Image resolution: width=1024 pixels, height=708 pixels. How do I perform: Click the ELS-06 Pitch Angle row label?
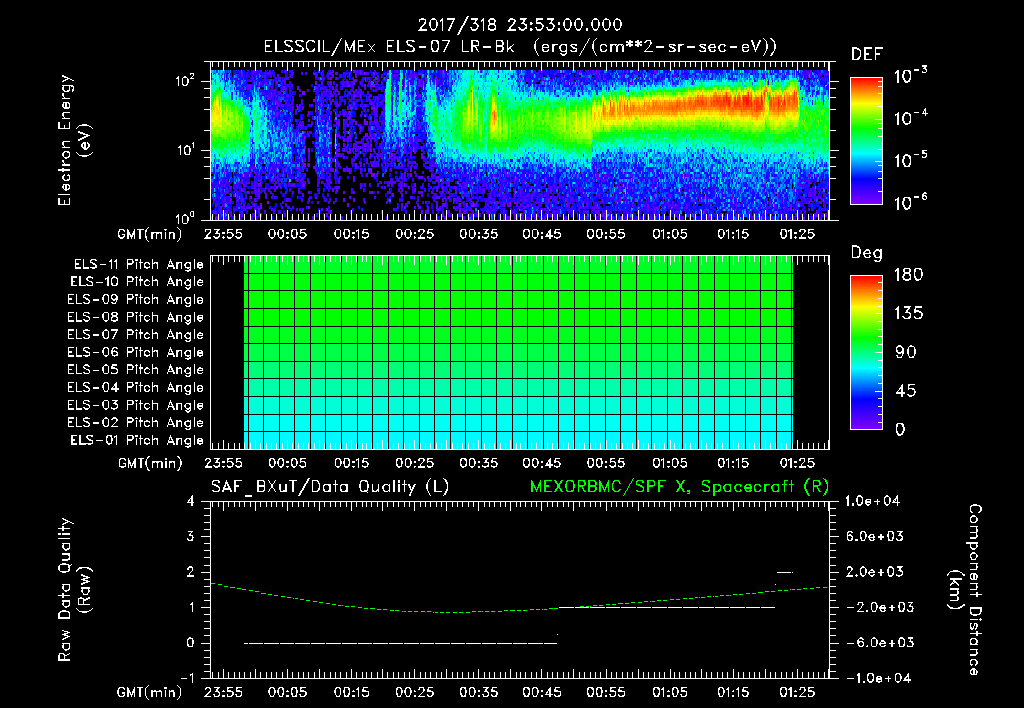(x=136, y=353)
